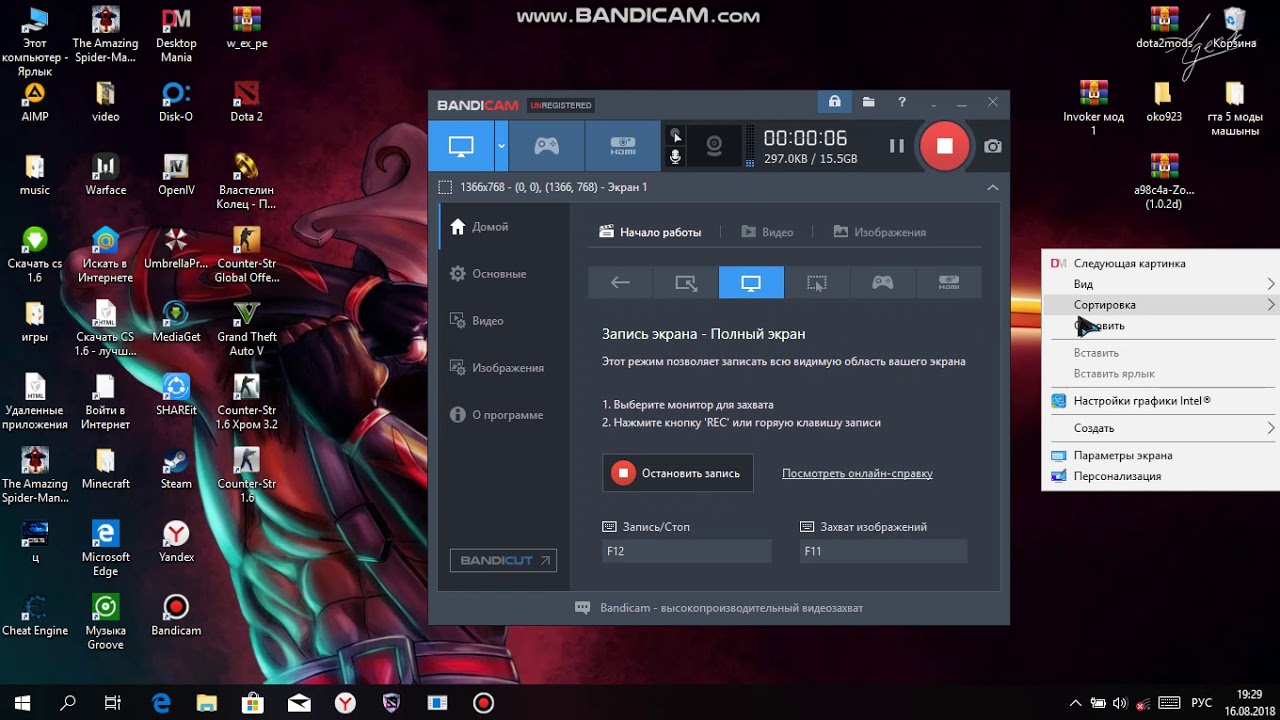Open the Windows Start menu
Screen dimensions: 1280x720
[22, 703]
